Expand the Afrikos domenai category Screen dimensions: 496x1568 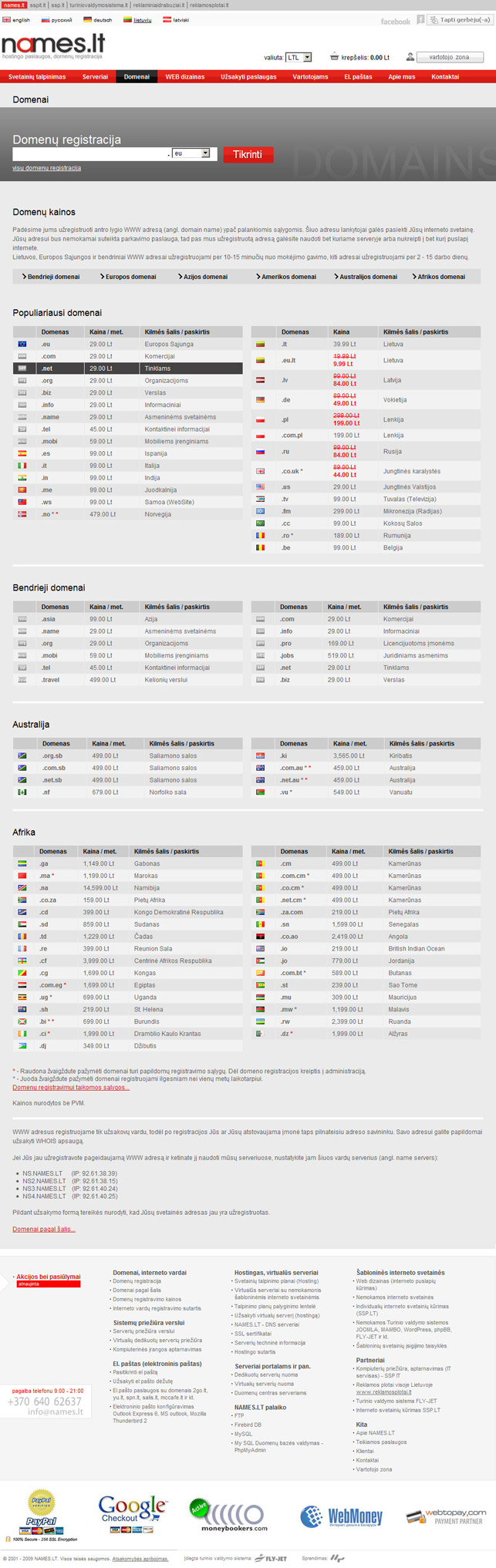point(439,276)
